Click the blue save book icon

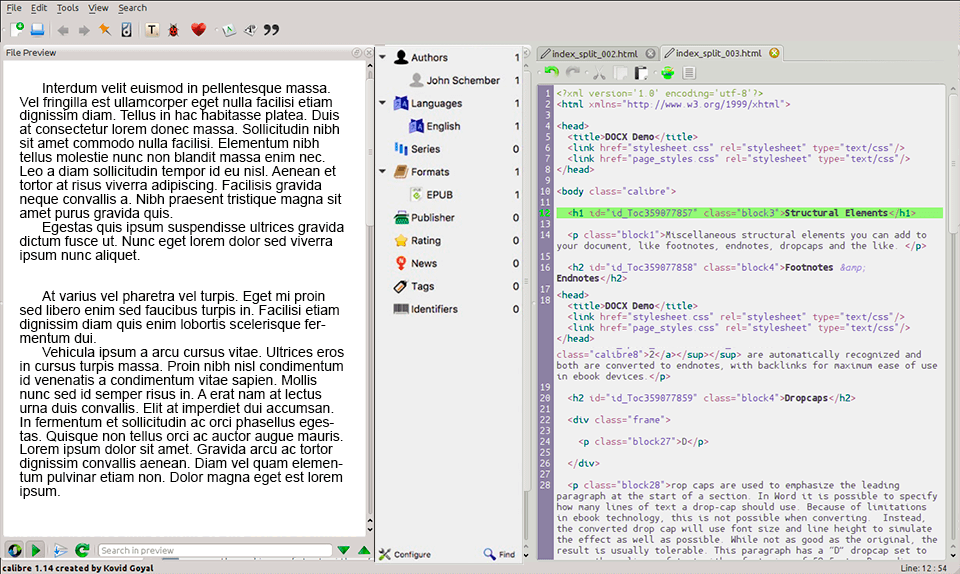(38, 29)
